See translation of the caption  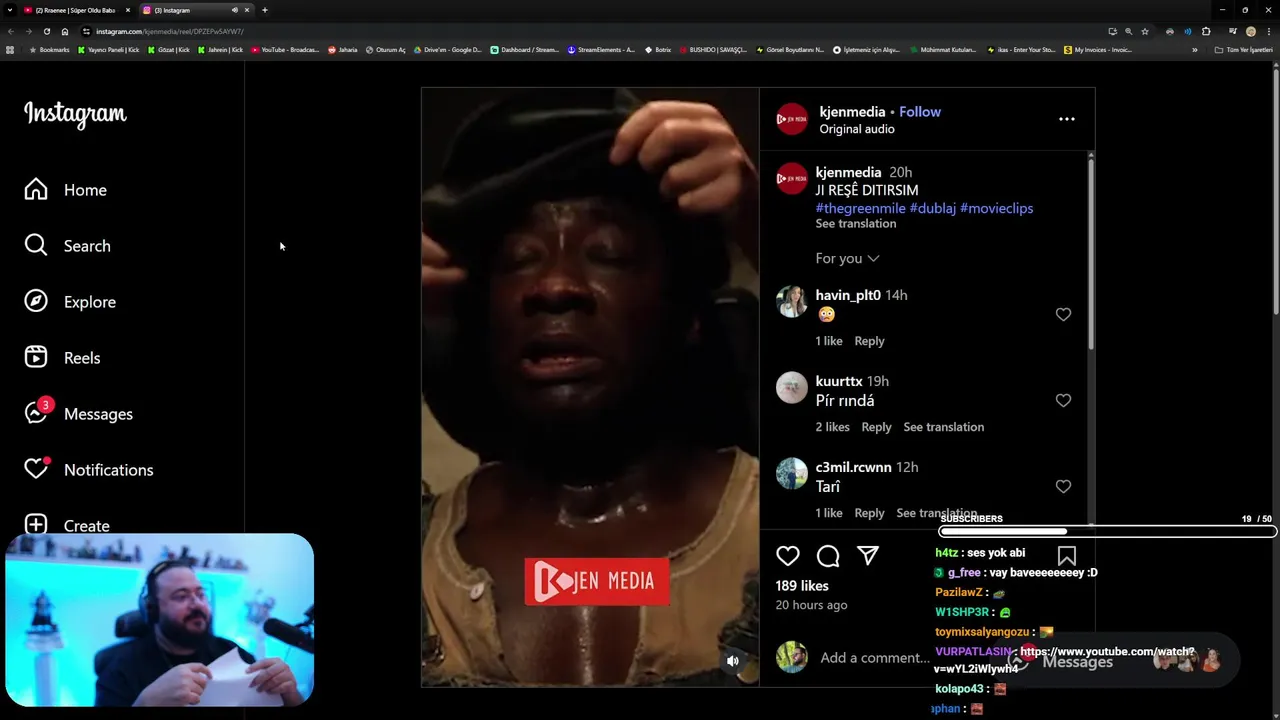coord(856,224)
